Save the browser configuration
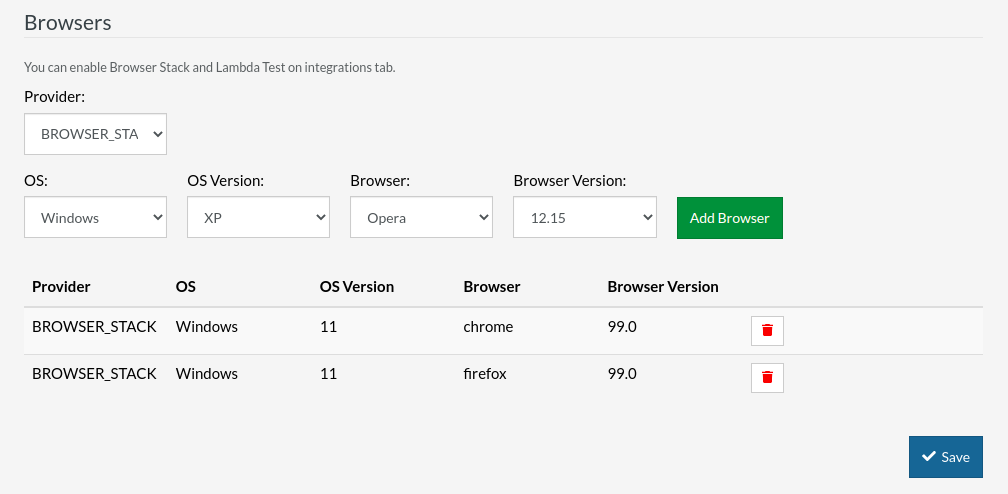1008x494 pixels. pos(945,457)
